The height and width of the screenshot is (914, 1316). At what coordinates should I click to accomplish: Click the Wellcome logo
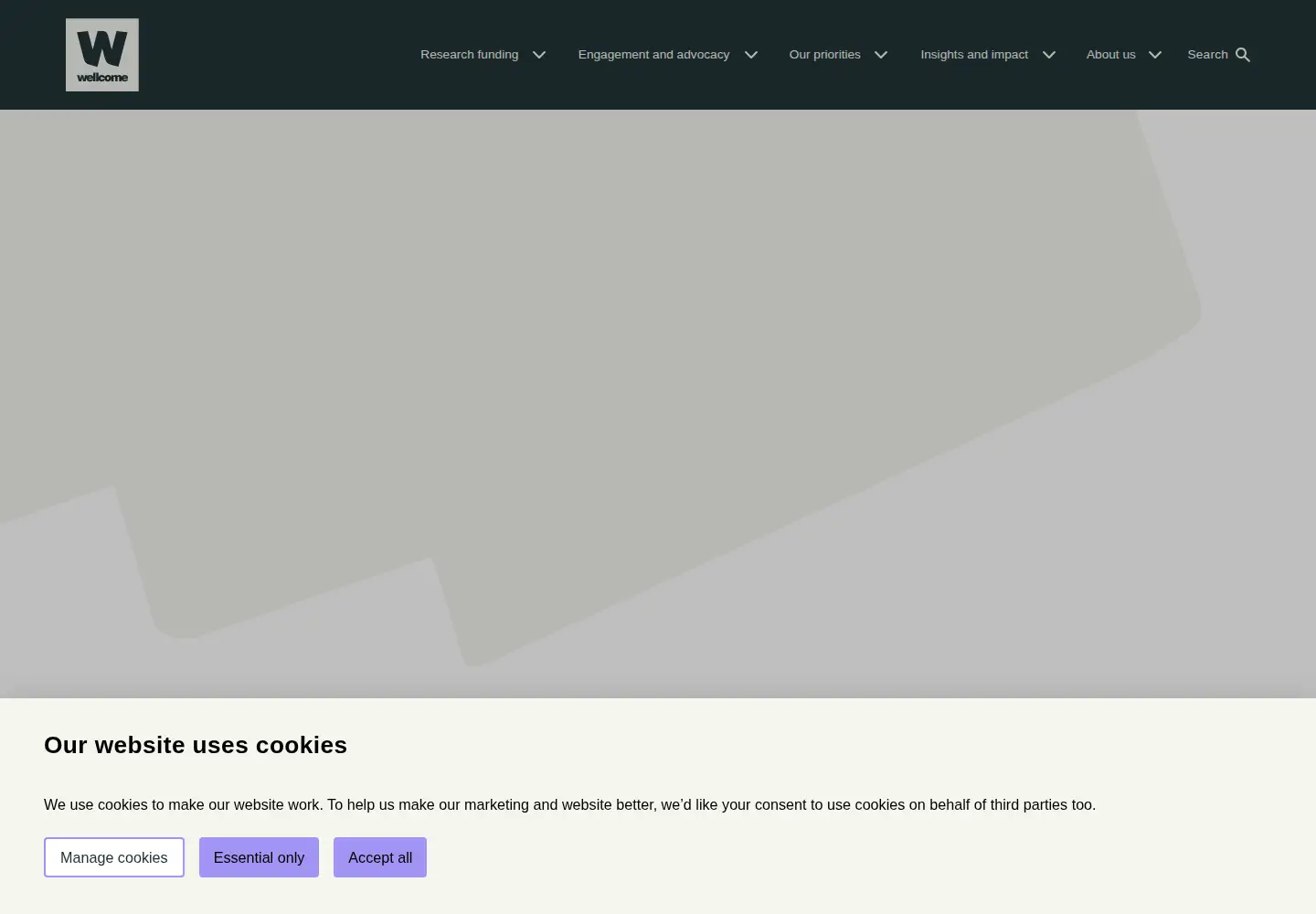102,55
